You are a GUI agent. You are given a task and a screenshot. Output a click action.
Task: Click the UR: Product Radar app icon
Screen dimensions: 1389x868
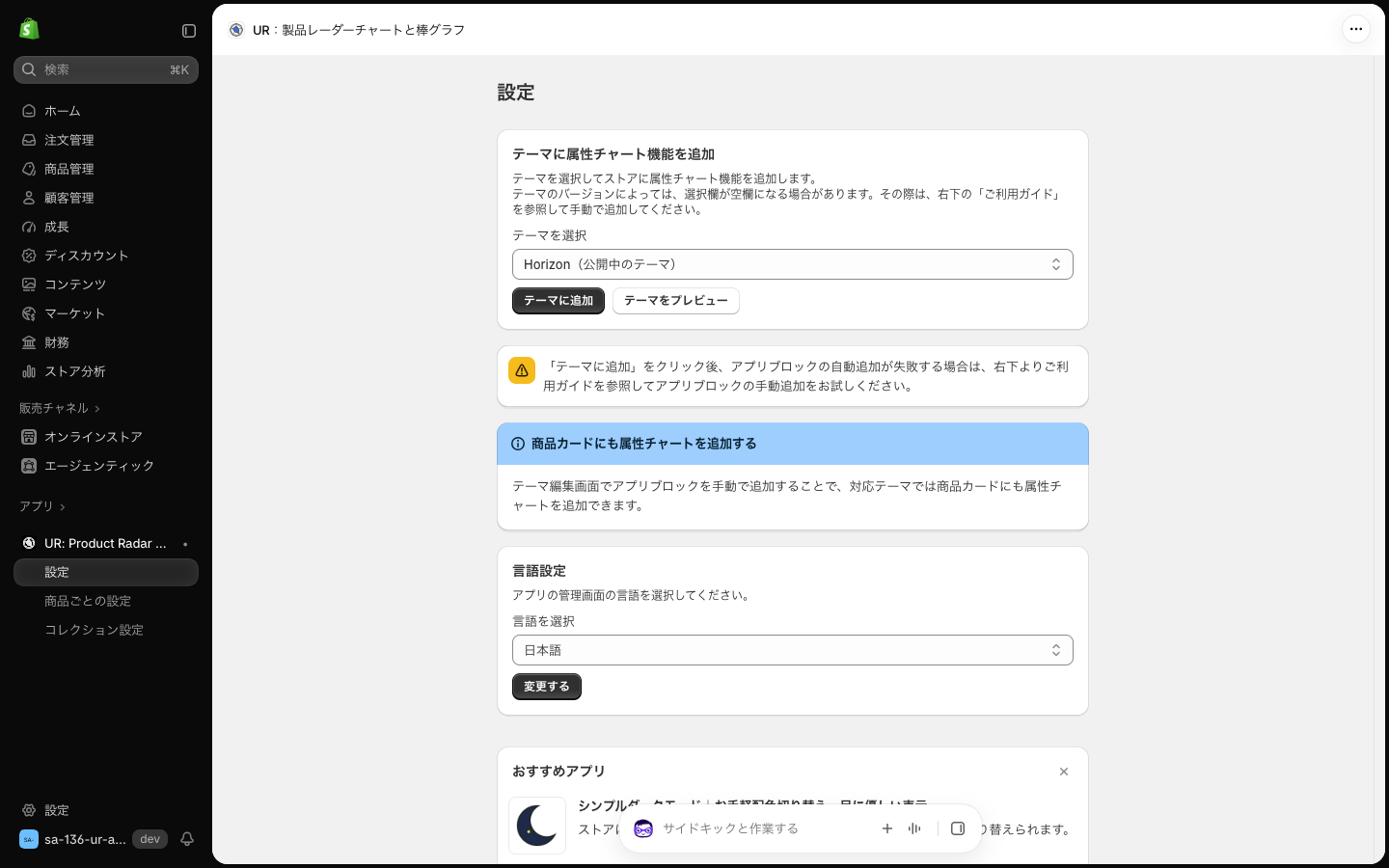(29, 543)
